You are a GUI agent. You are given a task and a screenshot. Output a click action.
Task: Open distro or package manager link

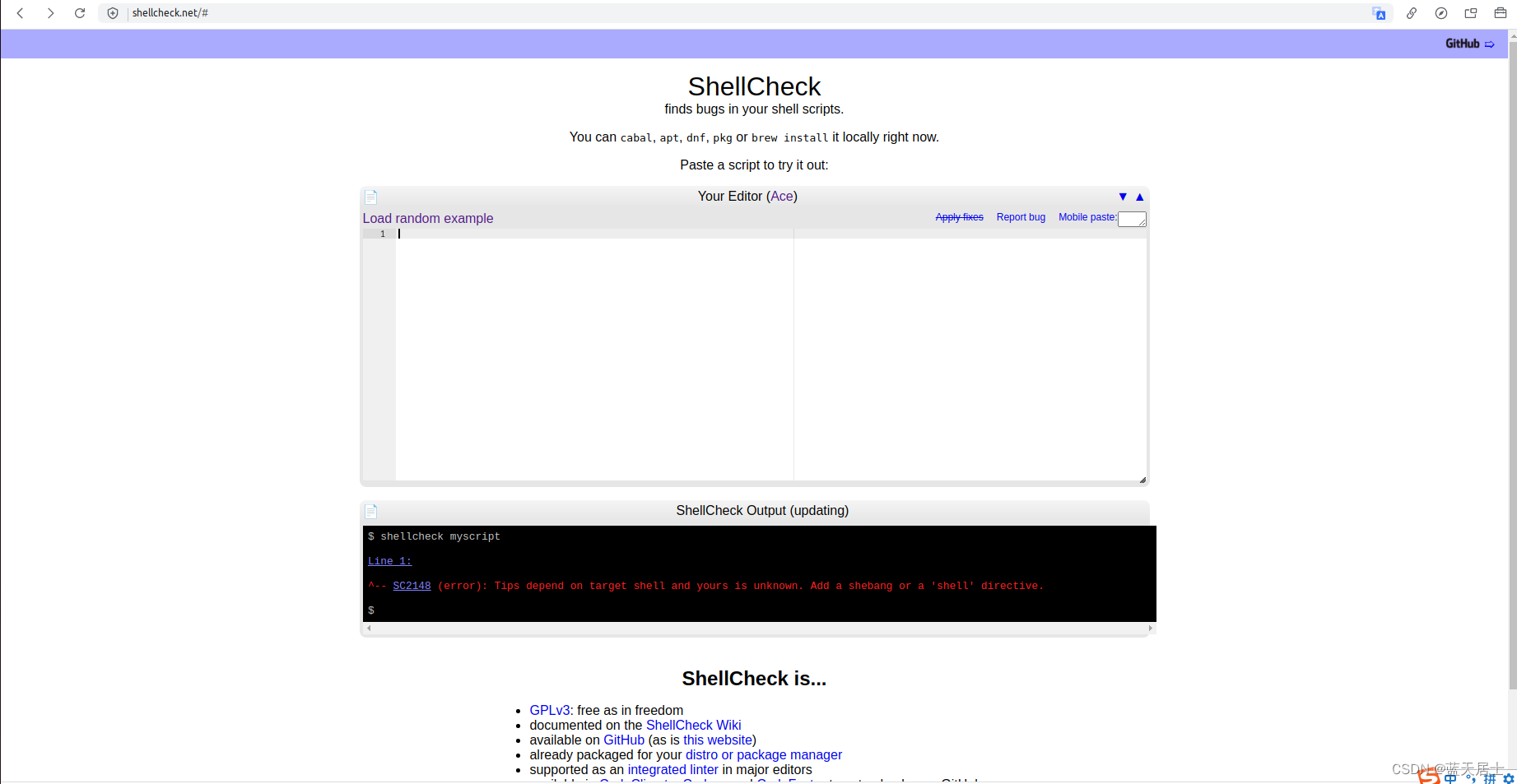click(x=764, y=754)
